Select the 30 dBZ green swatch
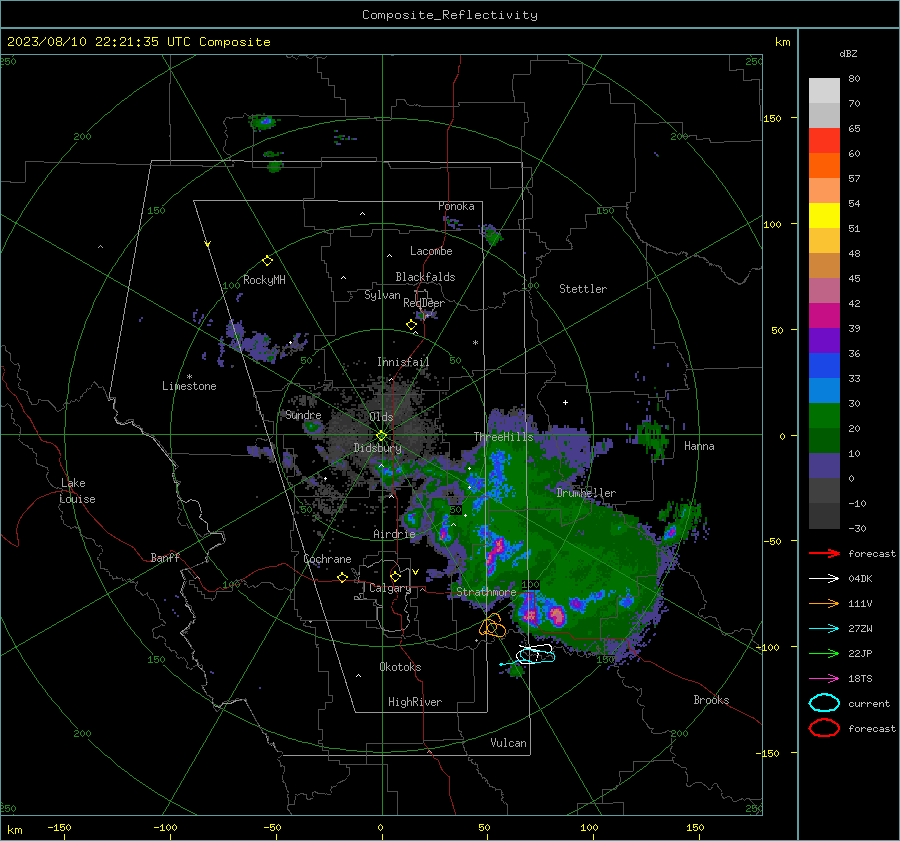 point(824,415)
